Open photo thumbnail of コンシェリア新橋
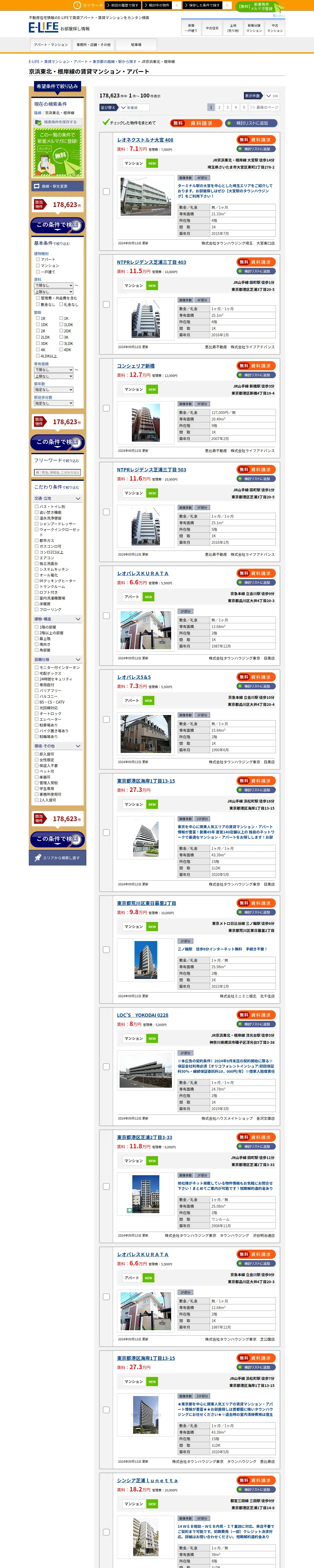 tap(146, 422)
